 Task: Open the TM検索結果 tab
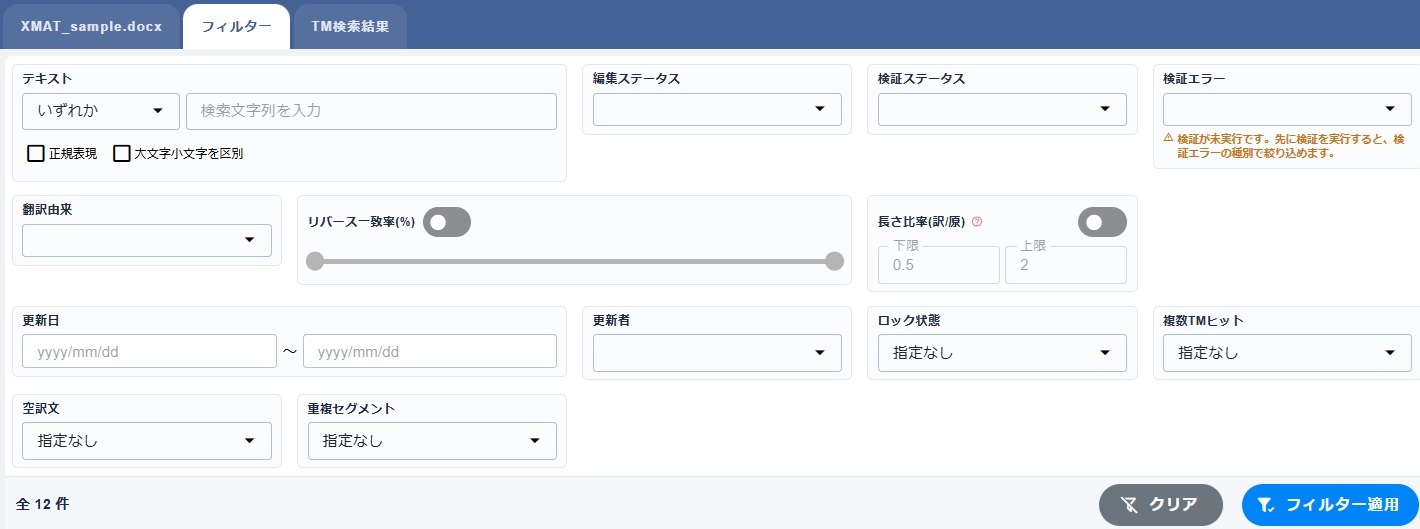[350, 27]
